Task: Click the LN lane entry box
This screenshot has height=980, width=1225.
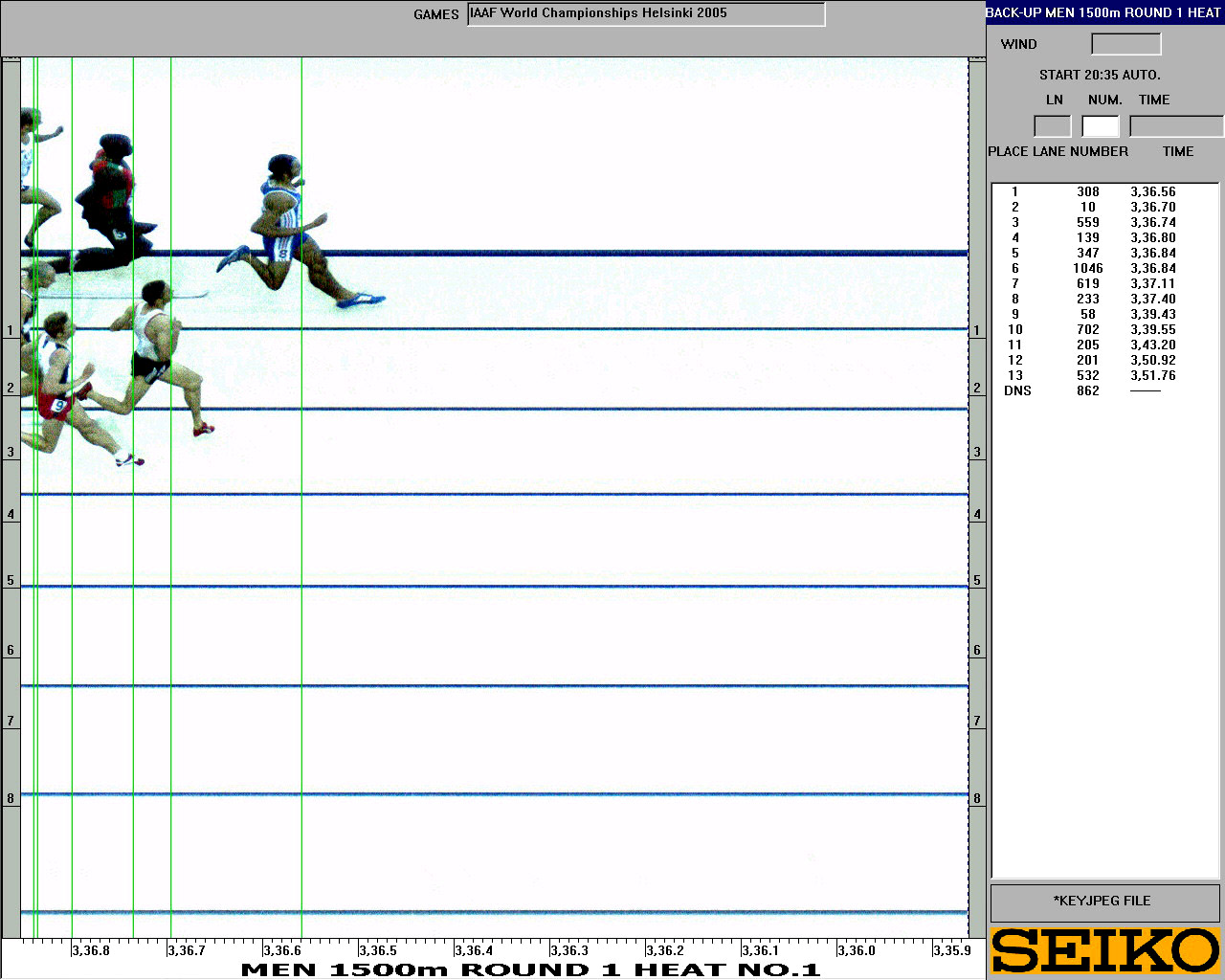Action: 1052,126
